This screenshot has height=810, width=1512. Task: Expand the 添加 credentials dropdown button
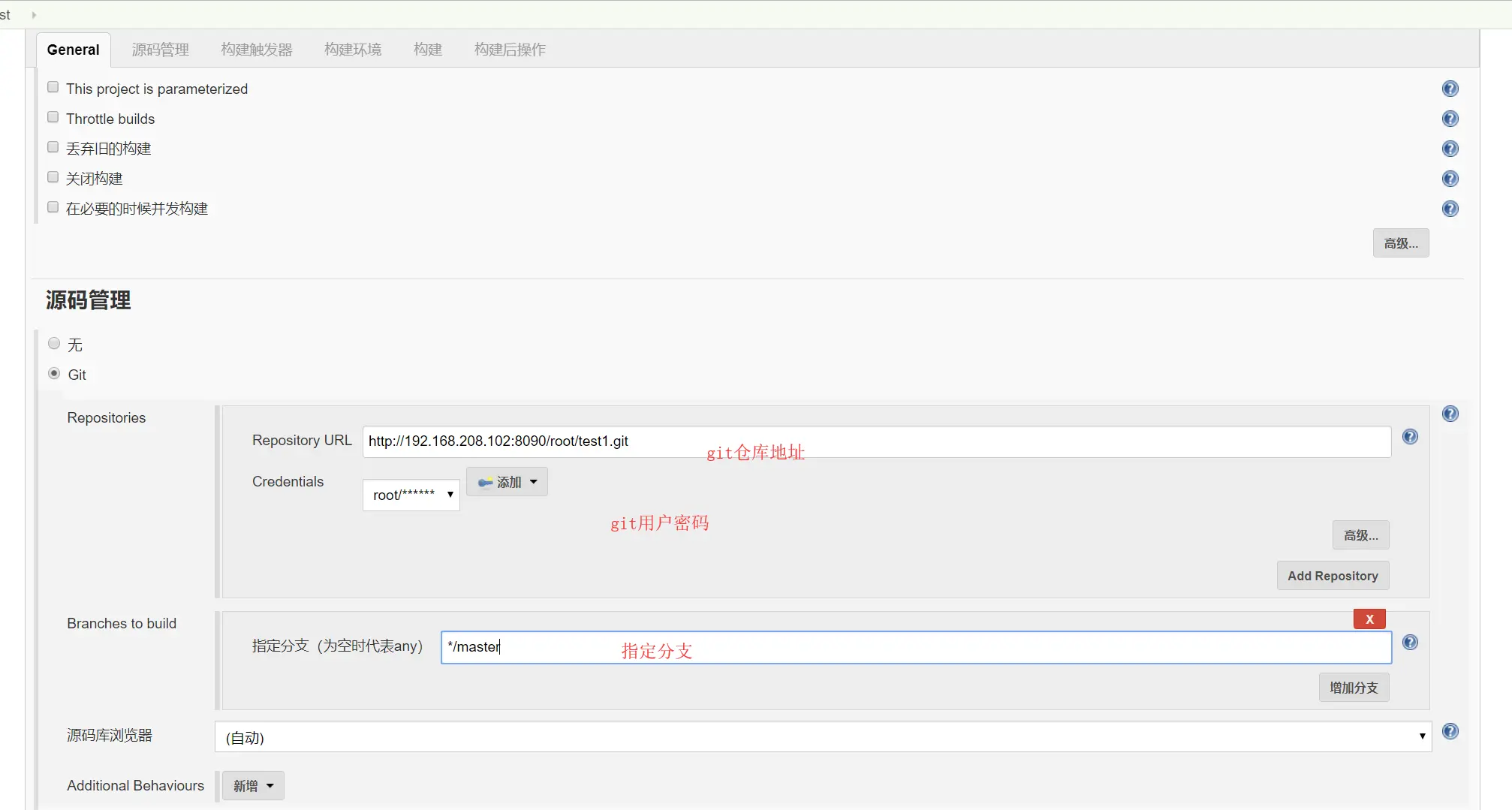click(x=508, y=482)
